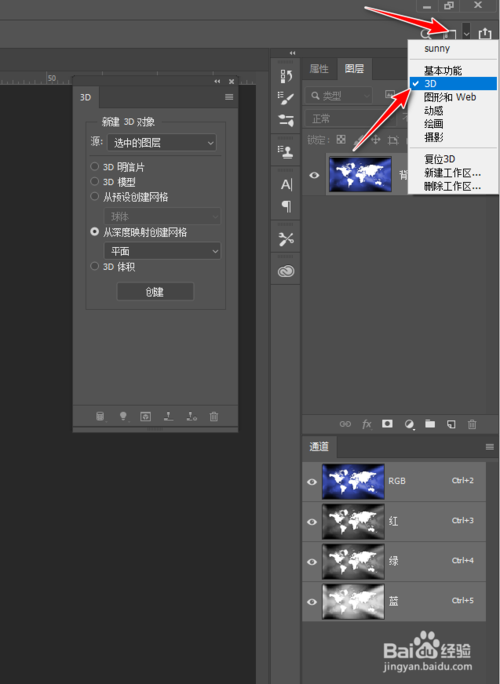Screen dimensions: 500x684
Task: Open the History panel icon
Action: click(286, 76)
